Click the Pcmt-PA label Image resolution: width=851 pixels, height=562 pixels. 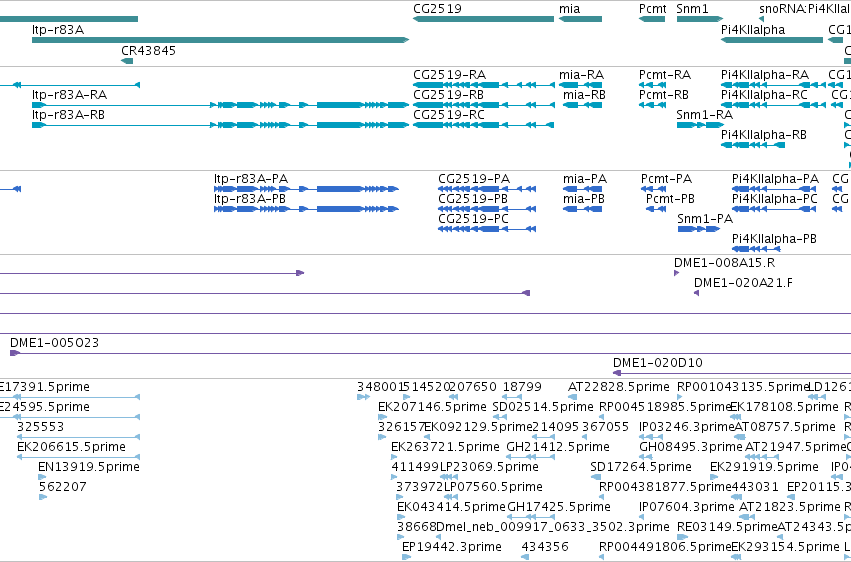666,179
